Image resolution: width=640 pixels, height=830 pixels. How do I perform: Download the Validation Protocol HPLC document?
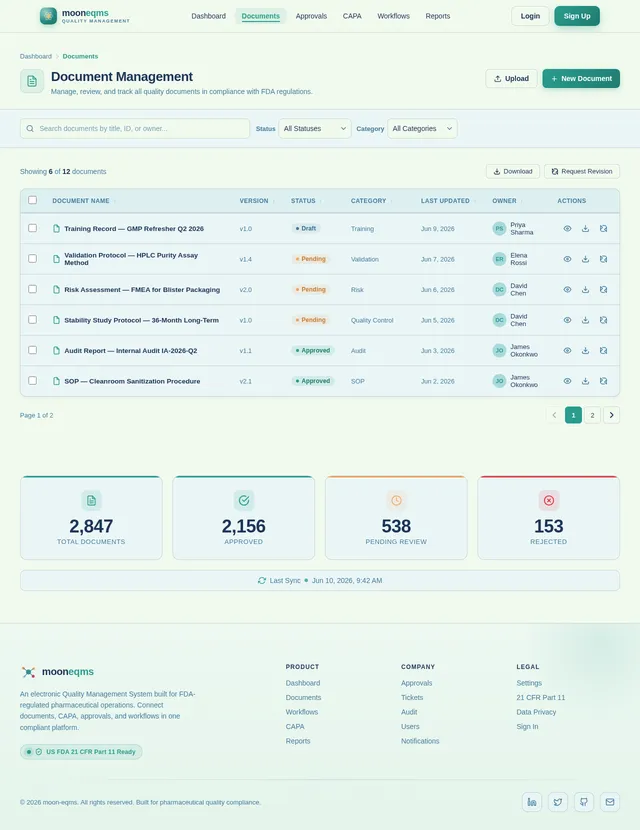click(x=585, y=259)
